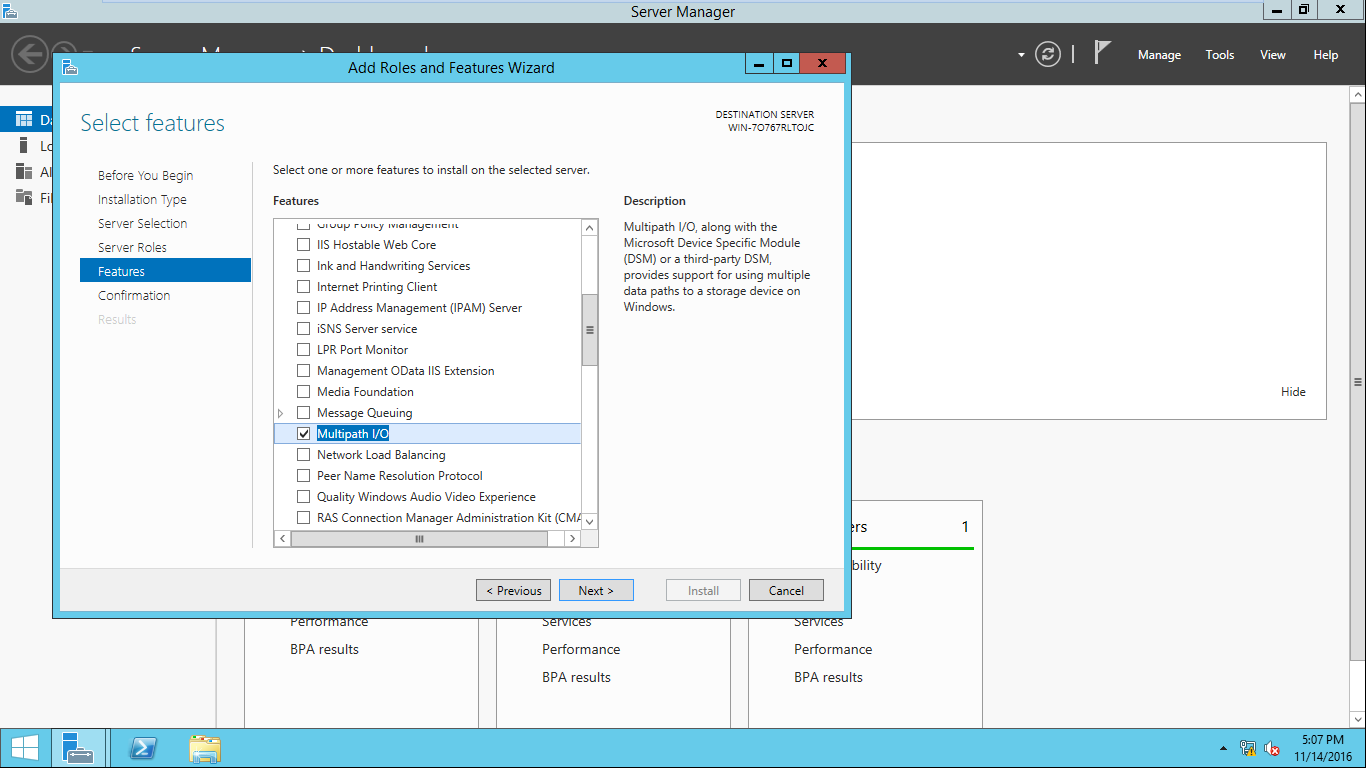1366x768 pixels.
Task: Open the Start menu
Action: (23, 747)
